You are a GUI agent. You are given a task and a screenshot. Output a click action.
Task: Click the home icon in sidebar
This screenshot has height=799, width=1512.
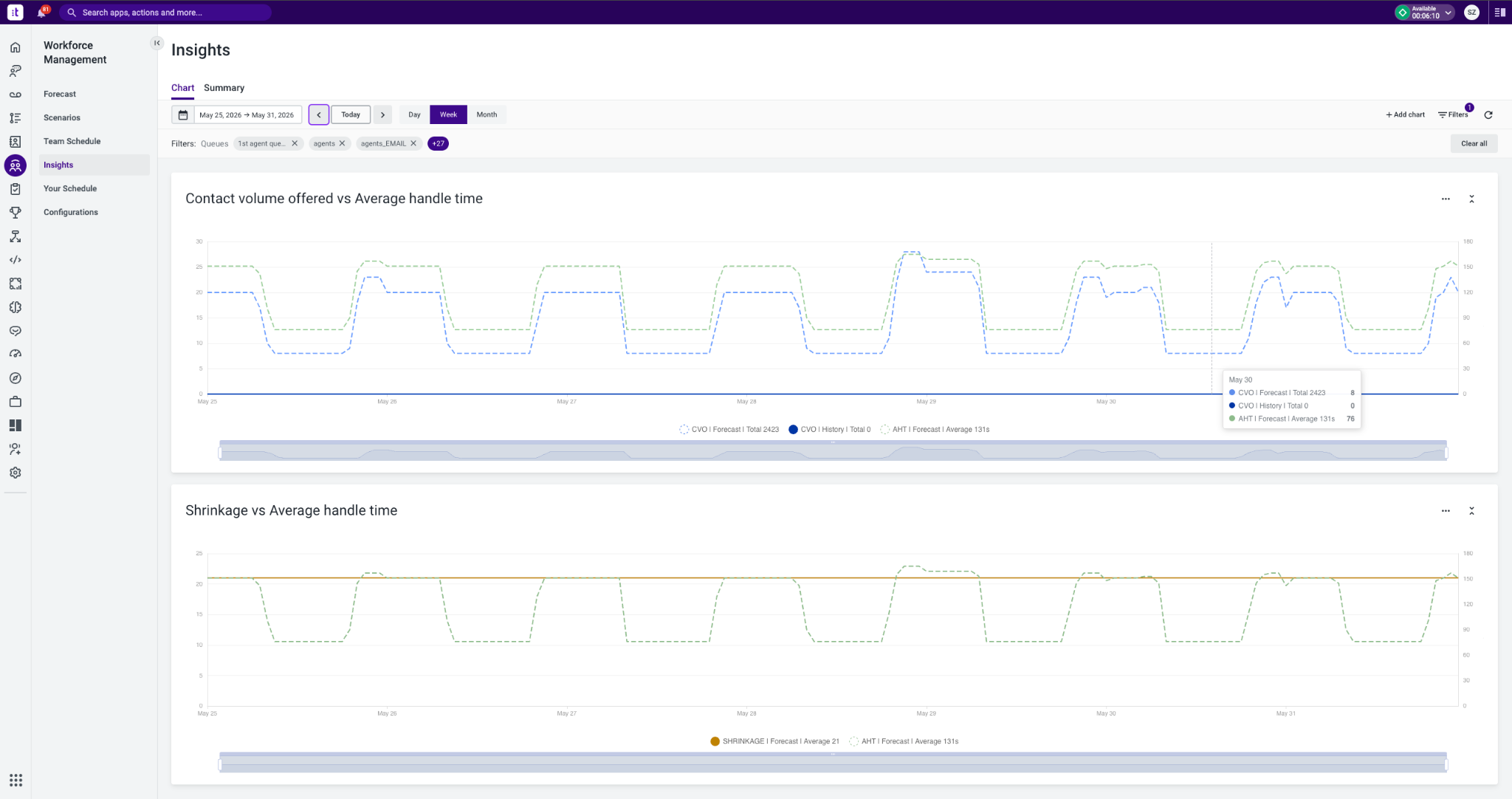(x=15, y=47)
